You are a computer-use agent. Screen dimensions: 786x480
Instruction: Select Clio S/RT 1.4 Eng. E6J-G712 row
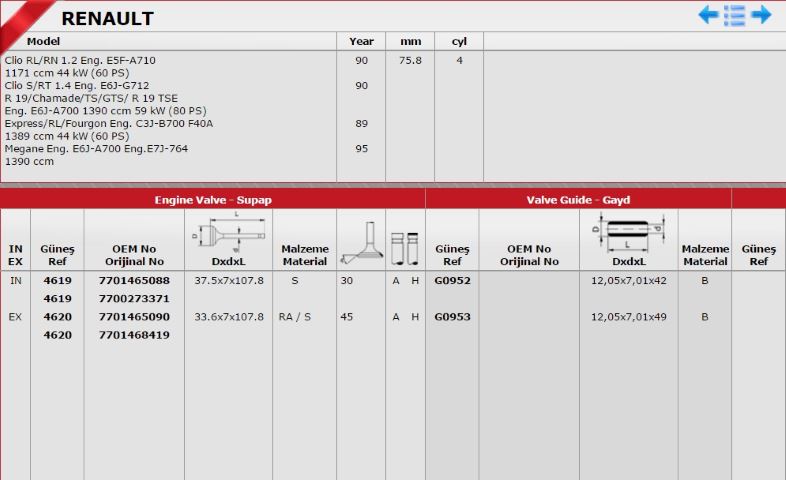click(77, 86)
